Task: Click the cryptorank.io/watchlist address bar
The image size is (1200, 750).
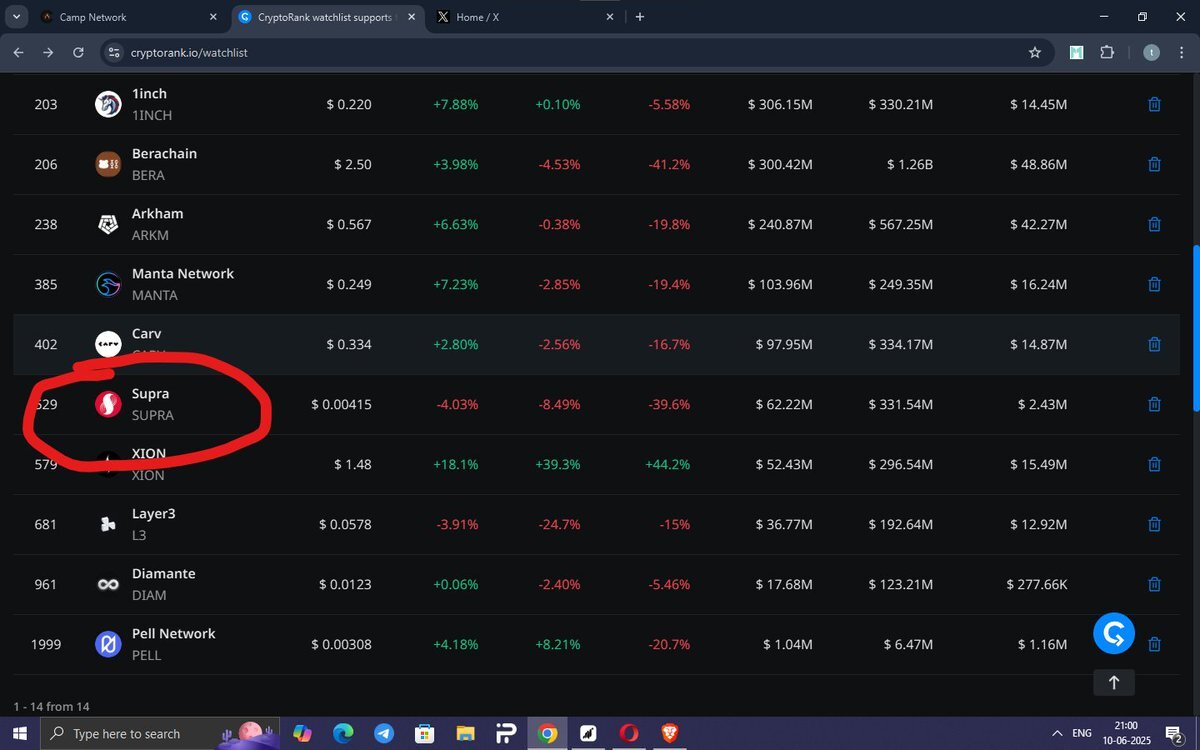Action: tap(575, 52)
